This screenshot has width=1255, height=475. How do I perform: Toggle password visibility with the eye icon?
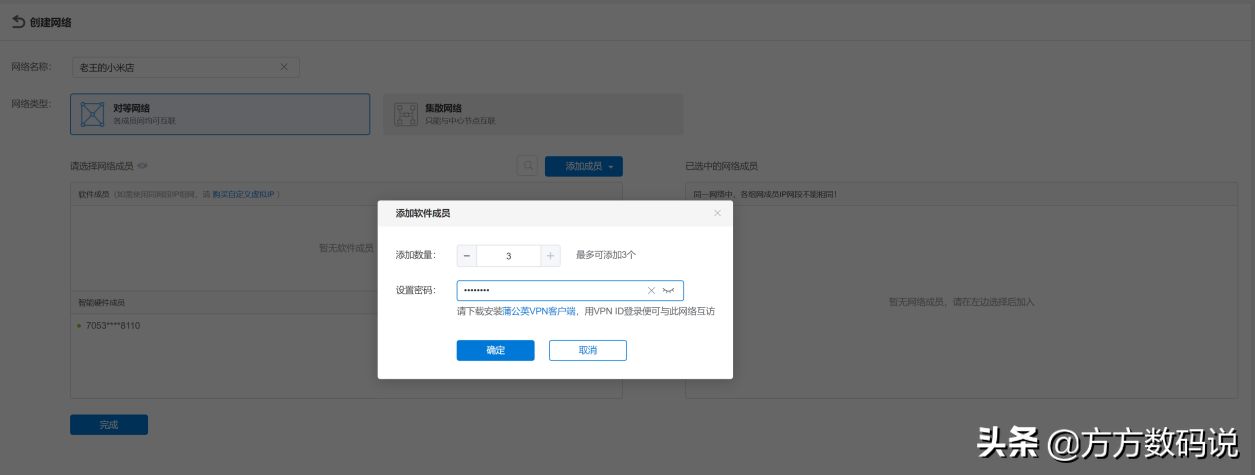(669, 290)
